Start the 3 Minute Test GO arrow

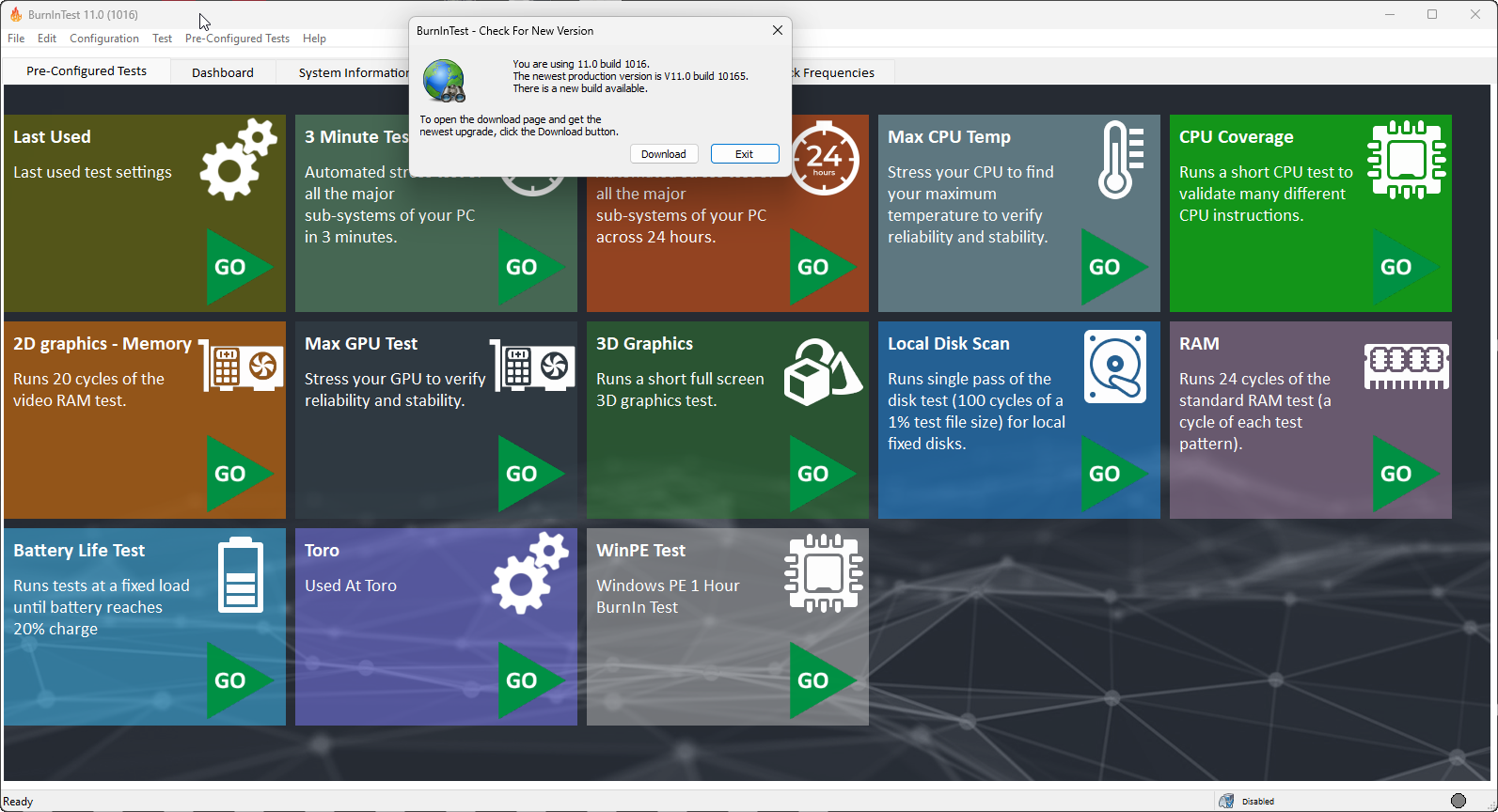coord(531,267)
